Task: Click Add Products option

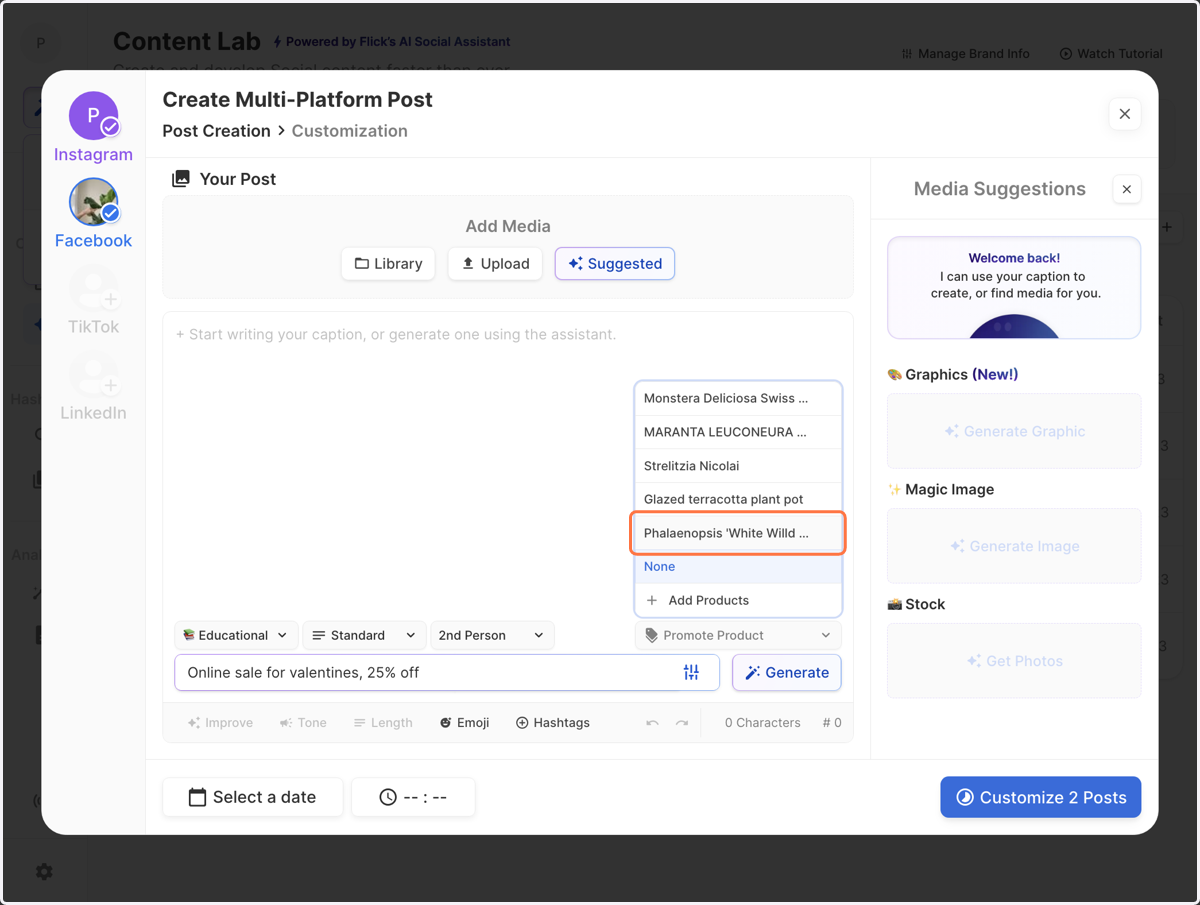Action: click(738, 600)
